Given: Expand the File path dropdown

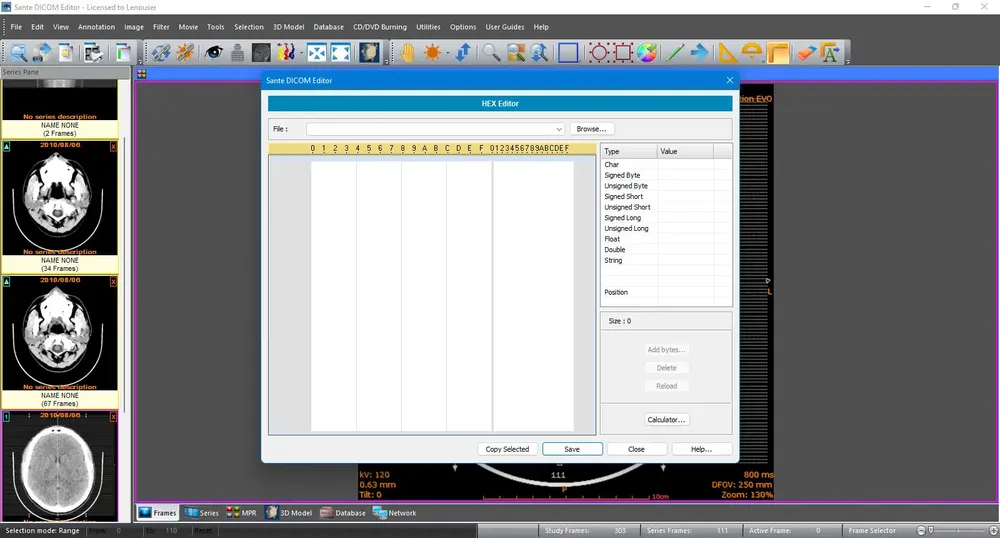Looking at the screenshot, I should pyautogui.click(x=559, y=129).
